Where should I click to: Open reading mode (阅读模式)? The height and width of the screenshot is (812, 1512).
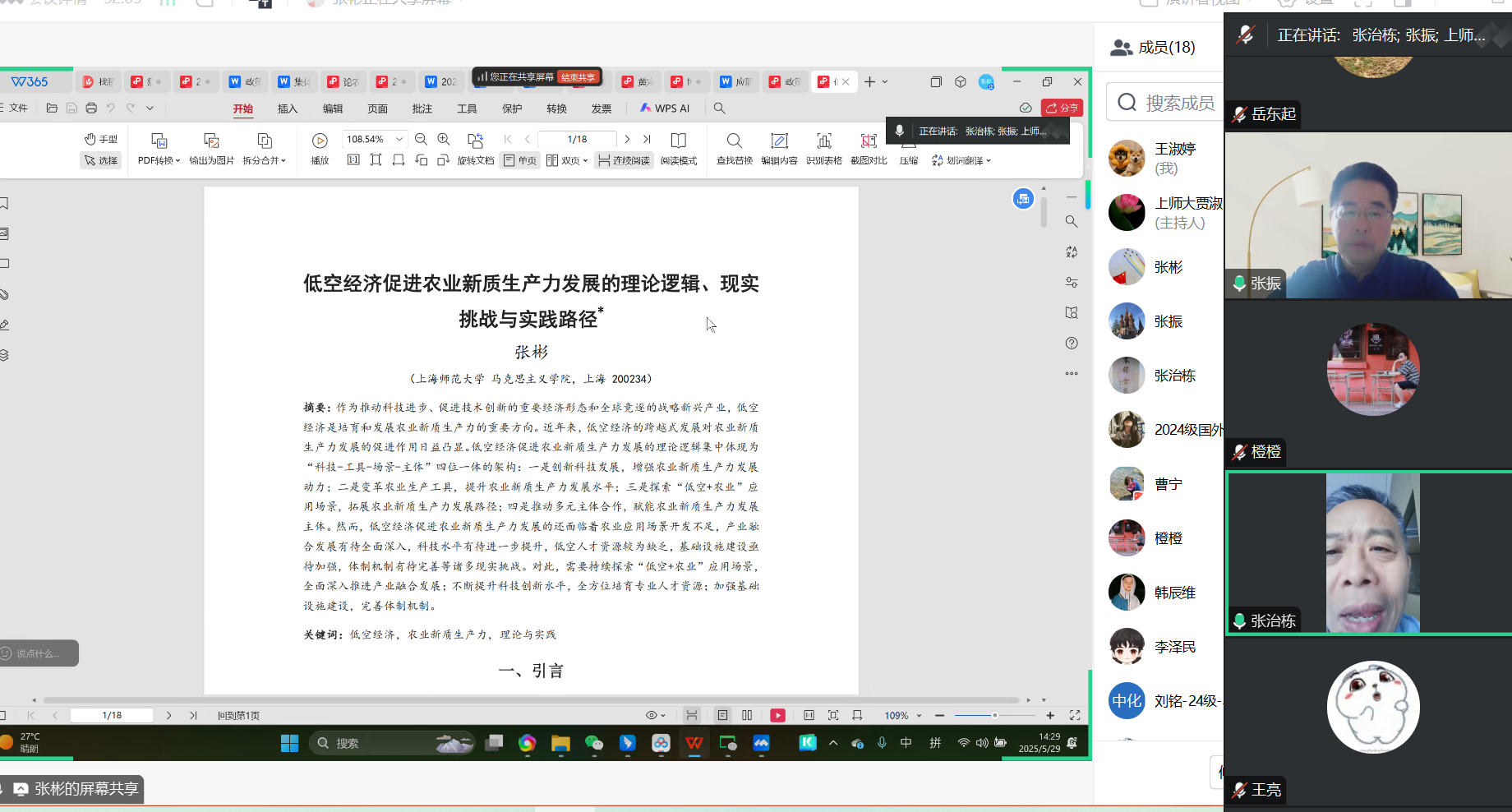(x=678, y=141)
